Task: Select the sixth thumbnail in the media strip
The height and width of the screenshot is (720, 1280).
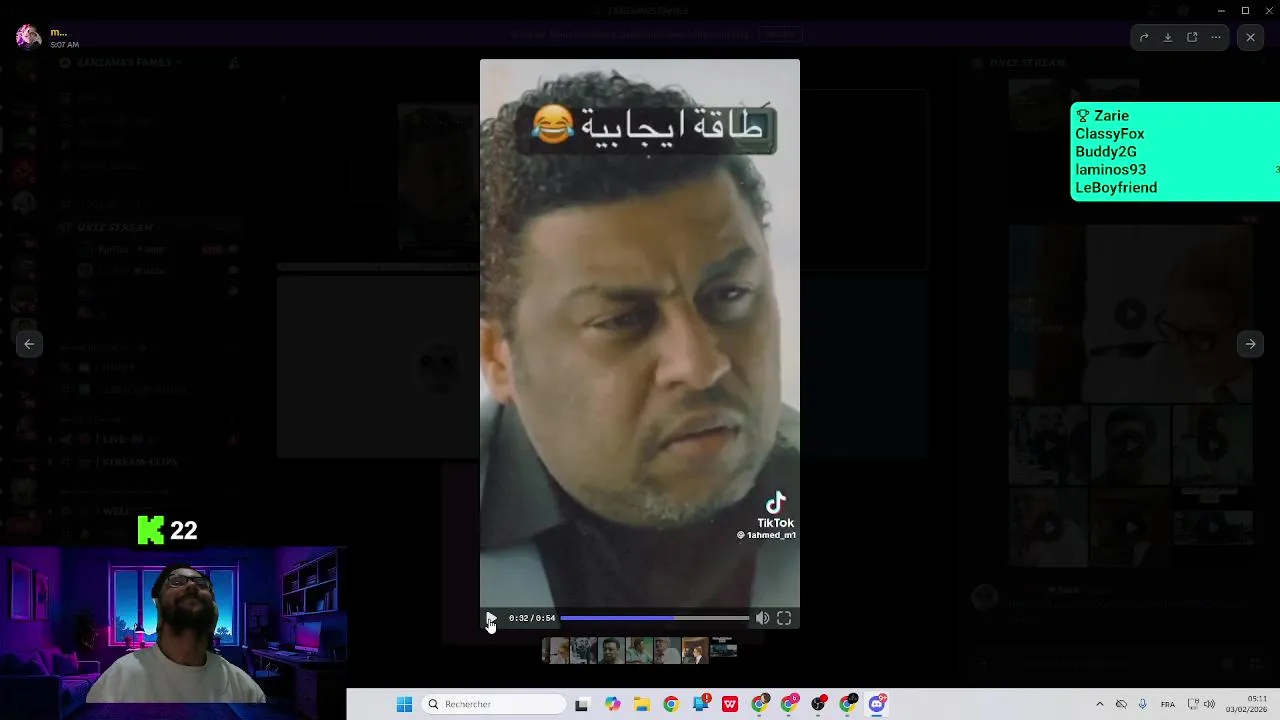Action: (695, 651)
